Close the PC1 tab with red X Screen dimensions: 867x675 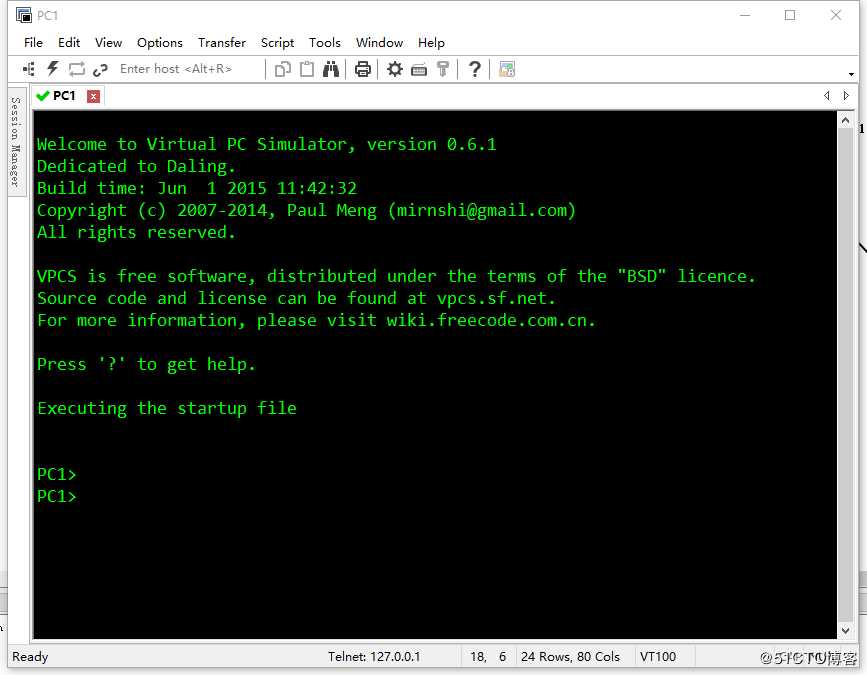(x=93, y=96)
